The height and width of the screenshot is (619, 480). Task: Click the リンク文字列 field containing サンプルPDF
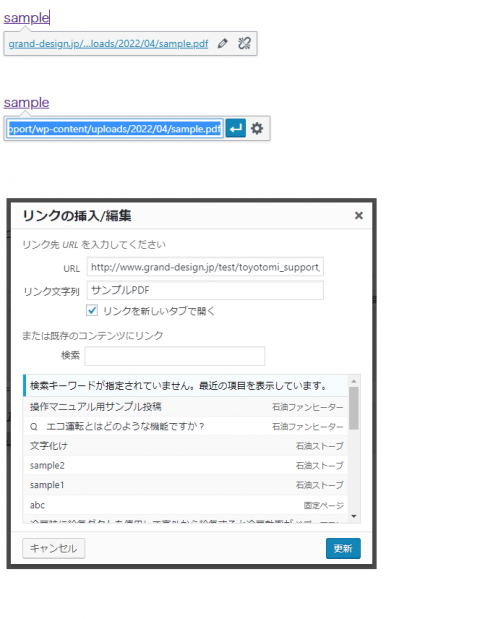205,291
